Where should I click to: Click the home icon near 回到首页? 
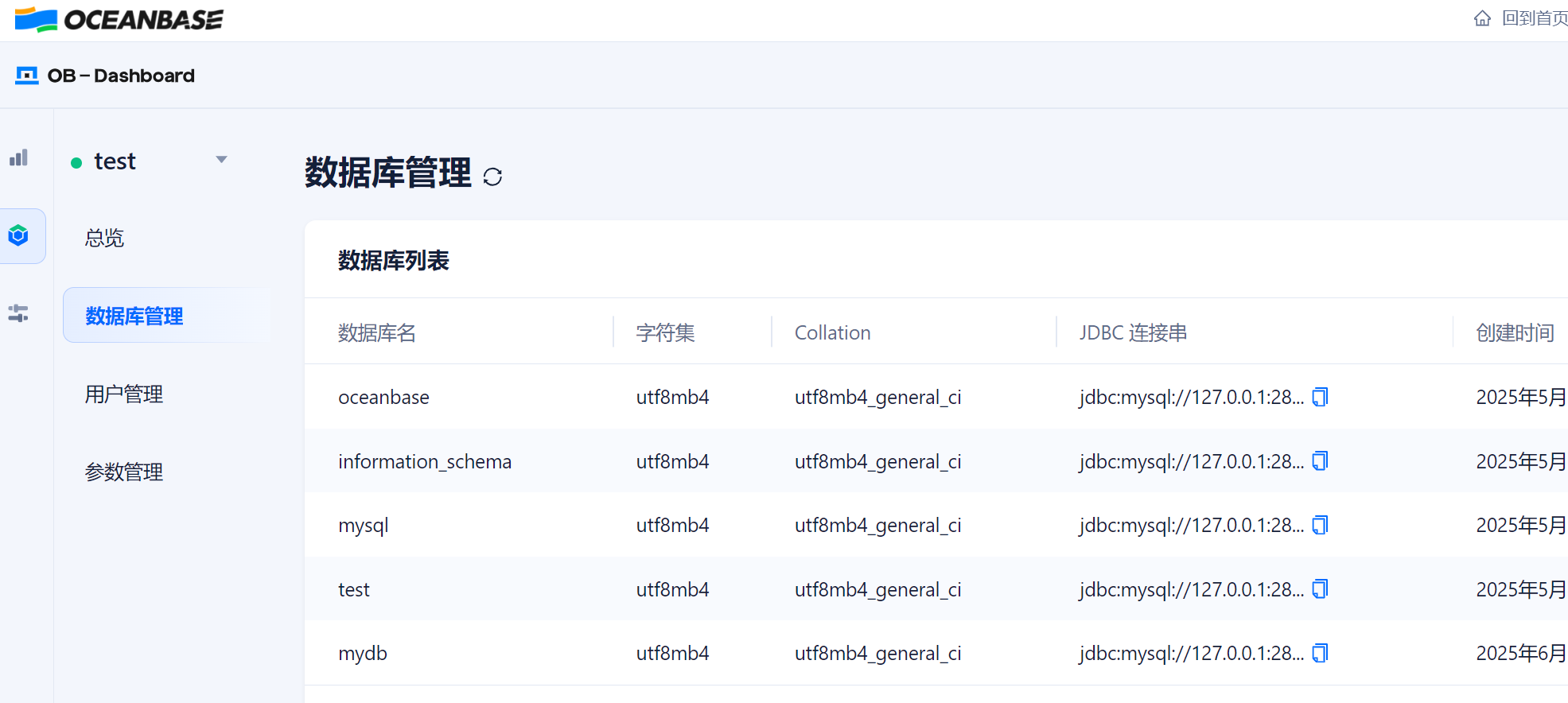(1482, 18)
